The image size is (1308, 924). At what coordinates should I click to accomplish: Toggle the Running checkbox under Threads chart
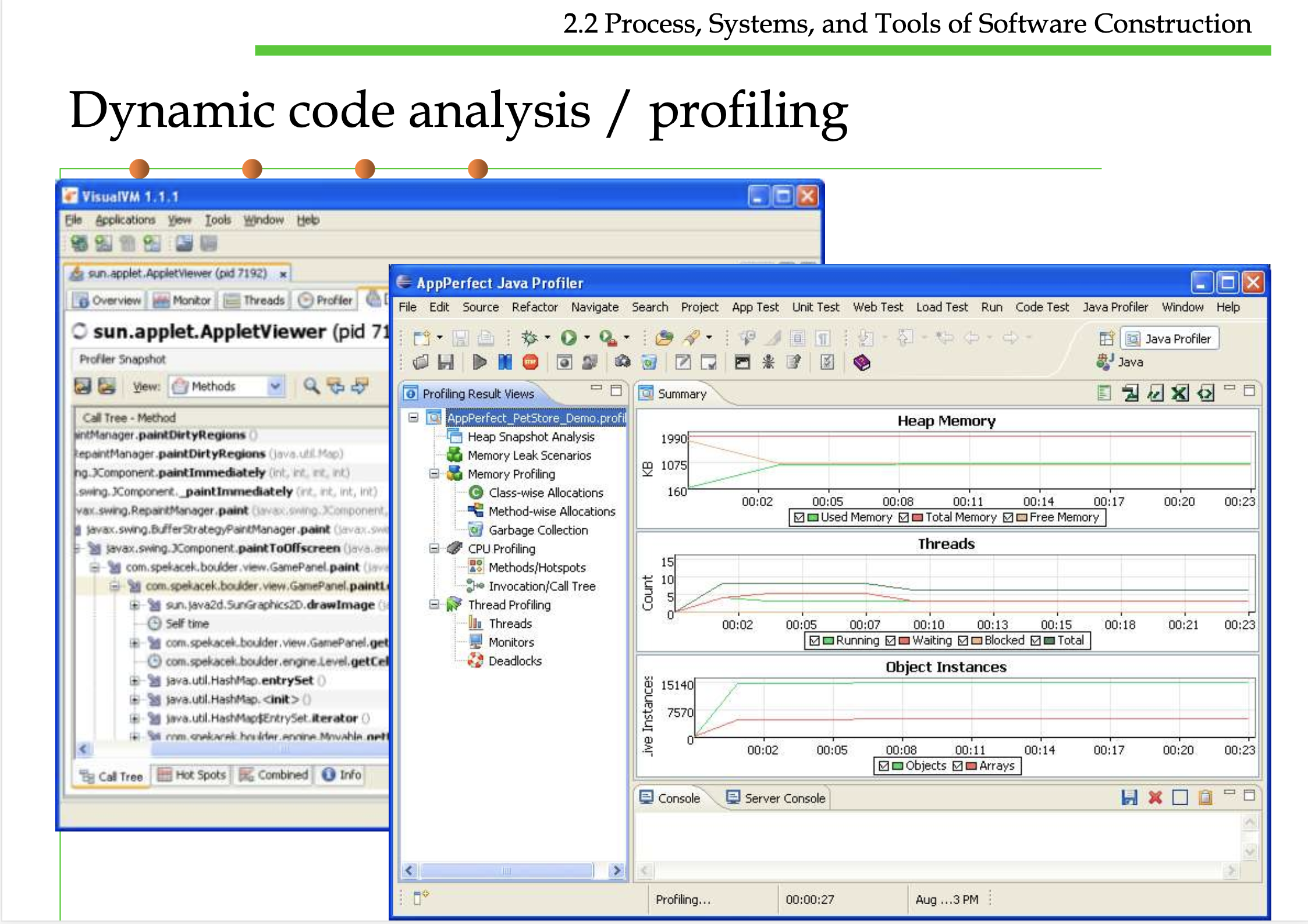click(x=815, y=640)
